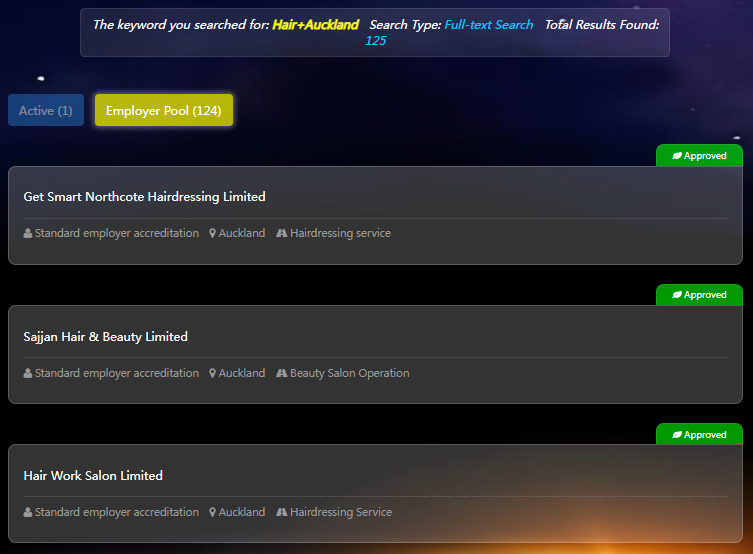Click leaf icon in Hair Work Salon Approved badge

(x=677, y=434)
